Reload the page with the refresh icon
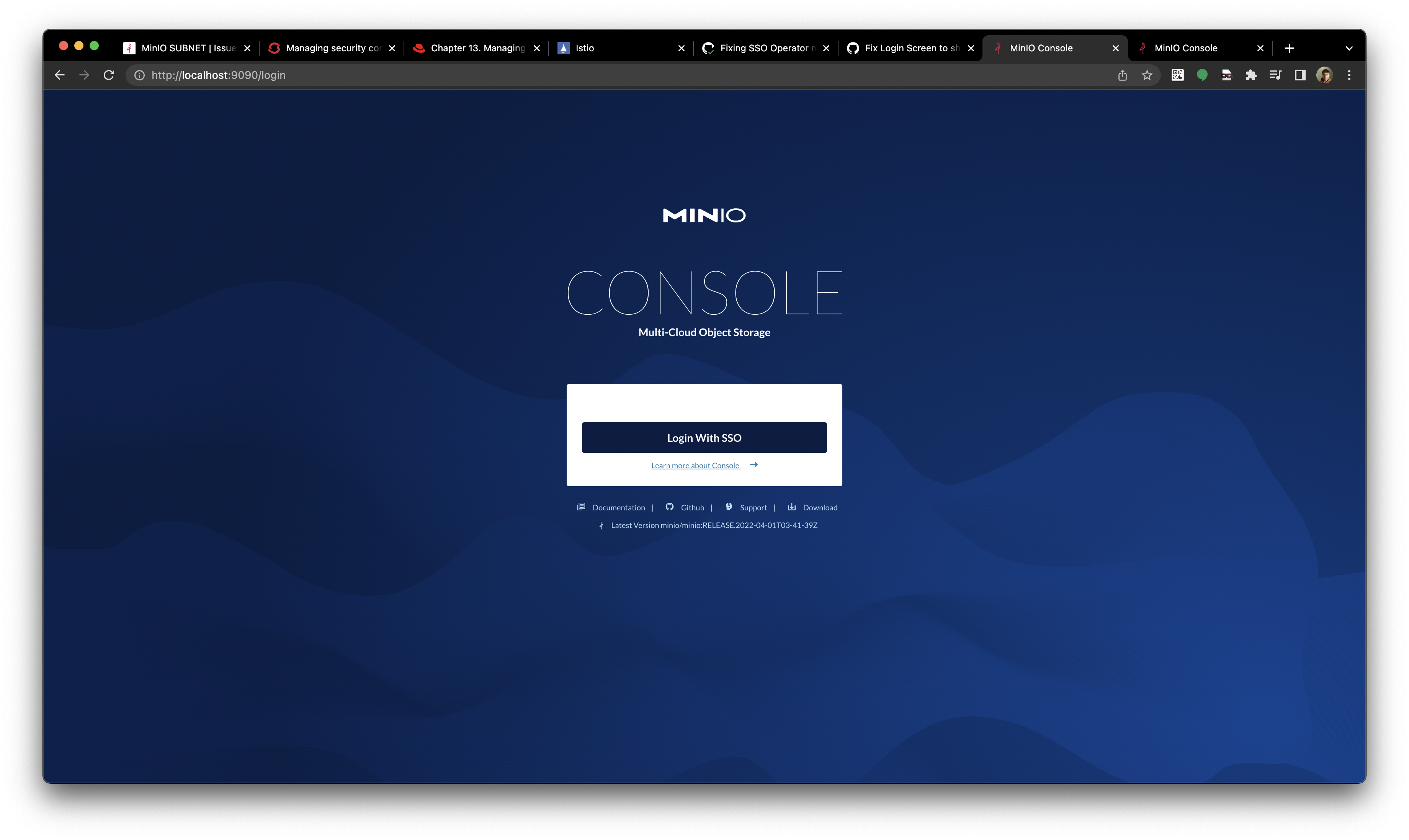1409x840 pixels. (109, 75)
